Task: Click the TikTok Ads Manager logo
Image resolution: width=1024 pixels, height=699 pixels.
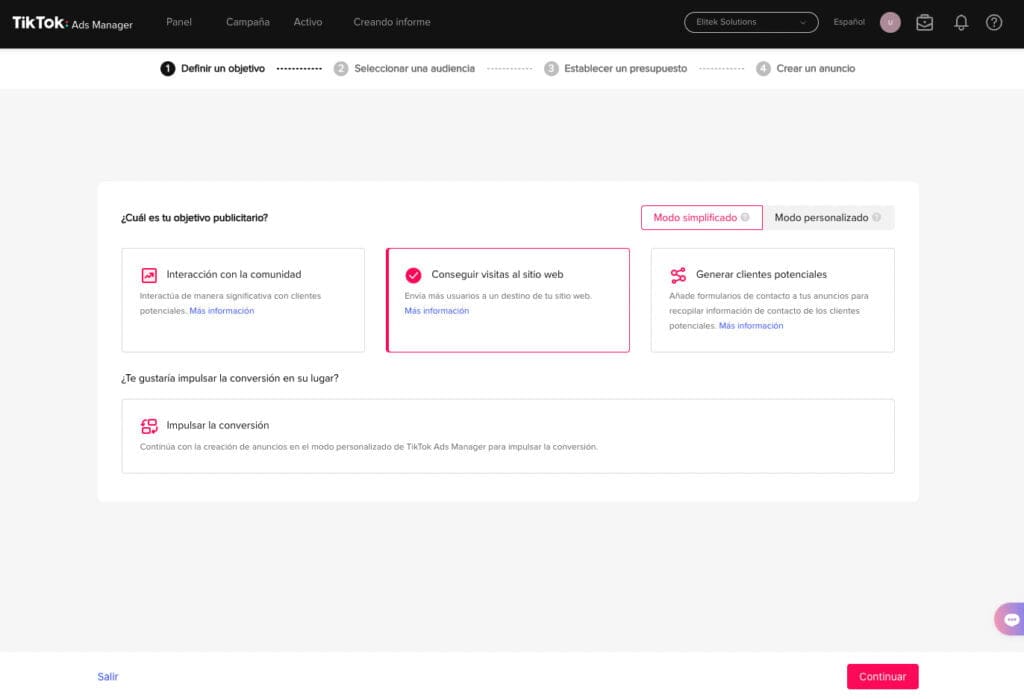Action: tap(72, 23)
